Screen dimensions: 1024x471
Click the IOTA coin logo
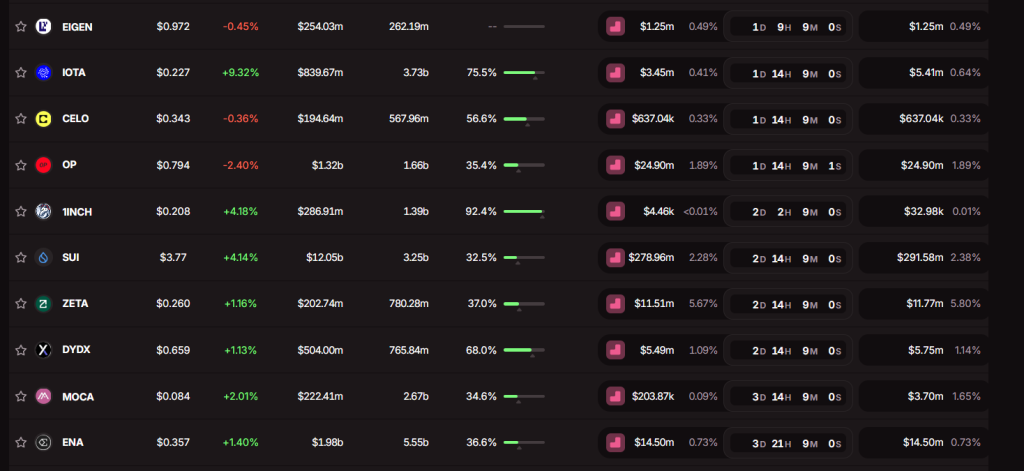[43, 73]
